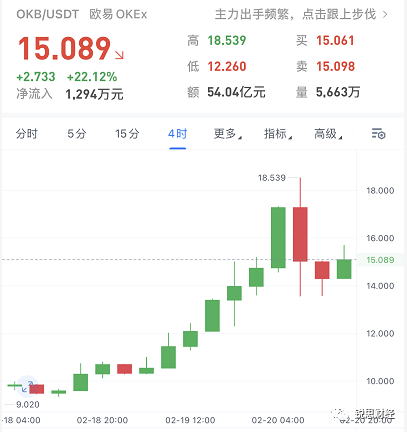
Task: Click the sell price 15.098
Action: point(335,66)
